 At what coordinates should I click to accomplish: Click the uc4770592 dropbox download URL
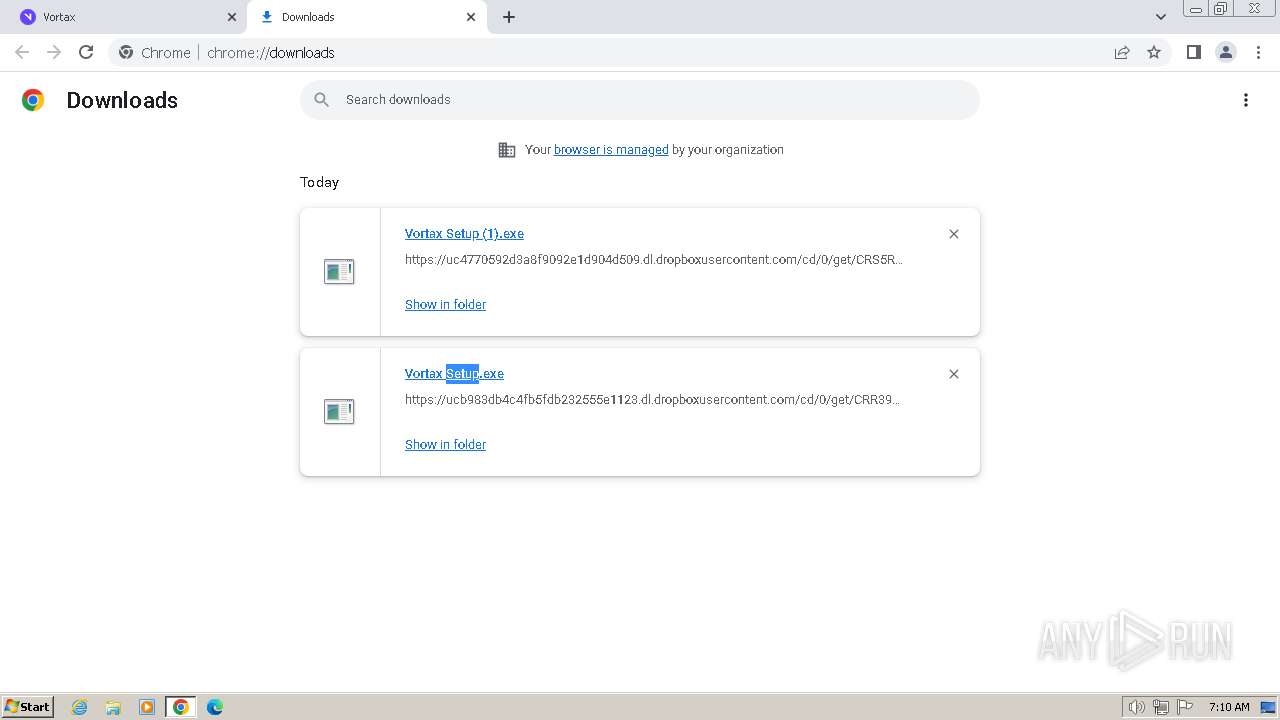(654, 260)
